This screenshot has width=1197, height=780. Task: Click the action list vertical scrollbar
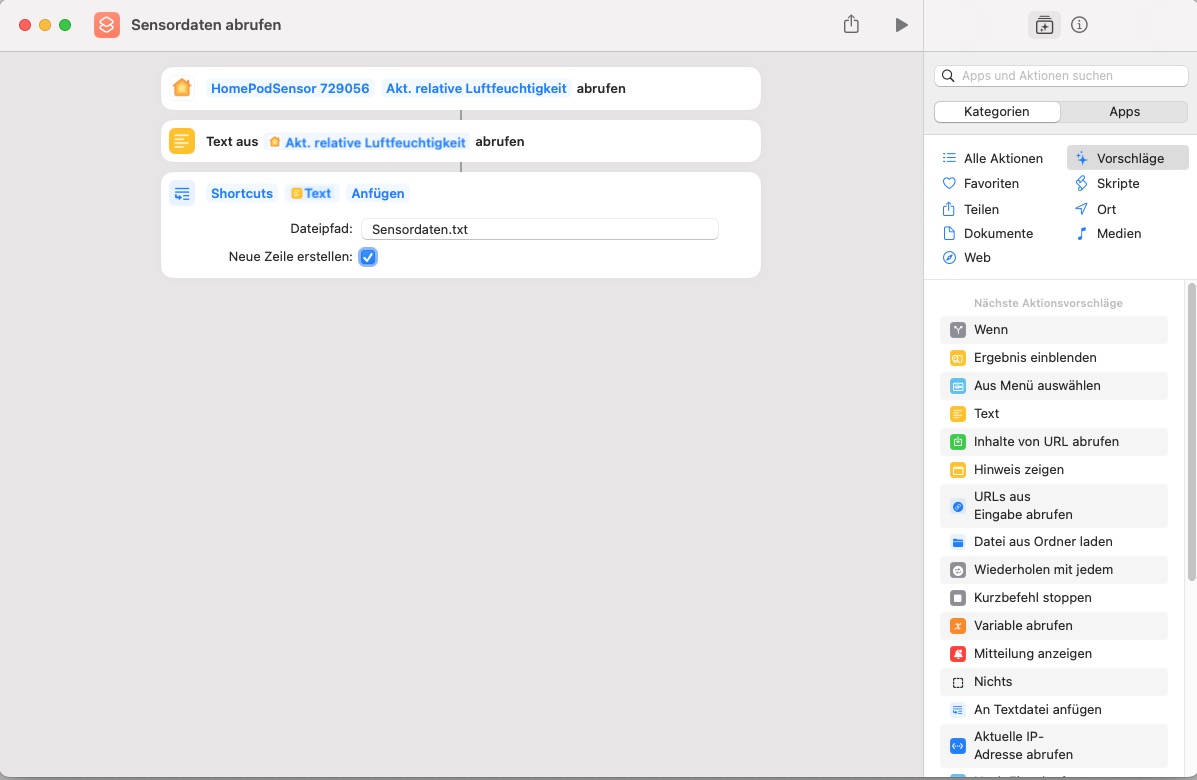click(x=1191, y=432)
